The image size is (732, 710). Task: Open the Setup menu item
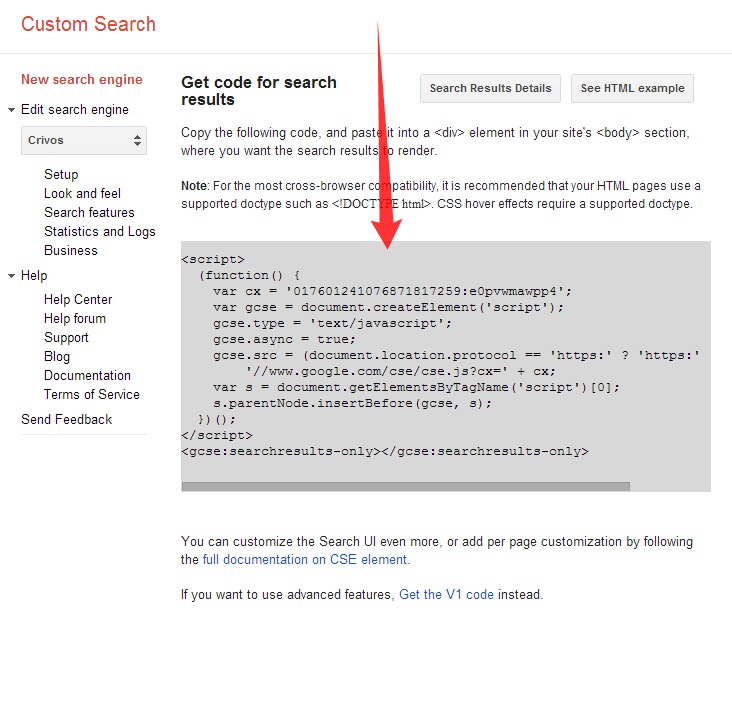pos(61,175)
